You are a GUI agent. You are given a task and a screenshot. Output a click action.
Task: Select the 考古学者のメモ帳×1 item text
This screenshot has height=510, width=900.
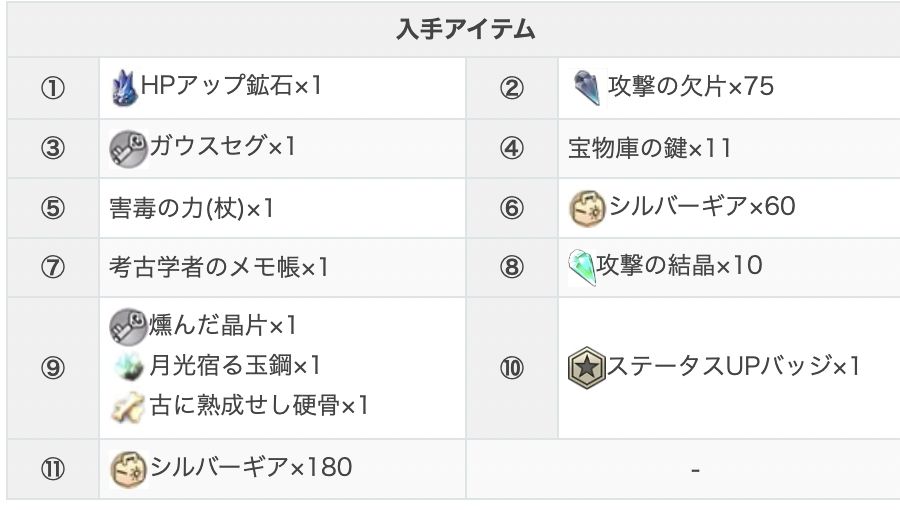coord(219,267)
